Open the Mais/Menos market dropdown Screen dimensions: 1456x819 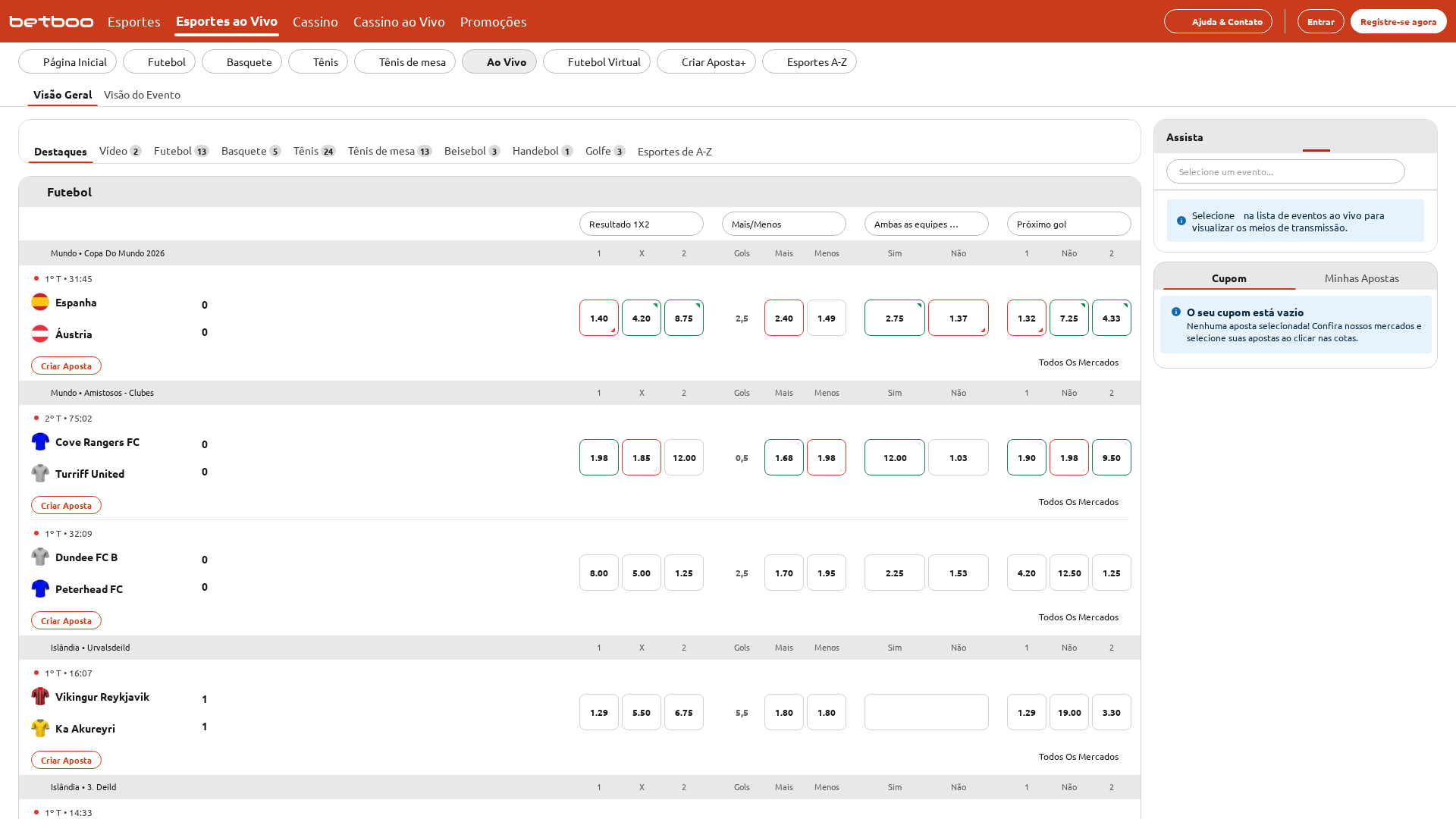pos(784,224)
